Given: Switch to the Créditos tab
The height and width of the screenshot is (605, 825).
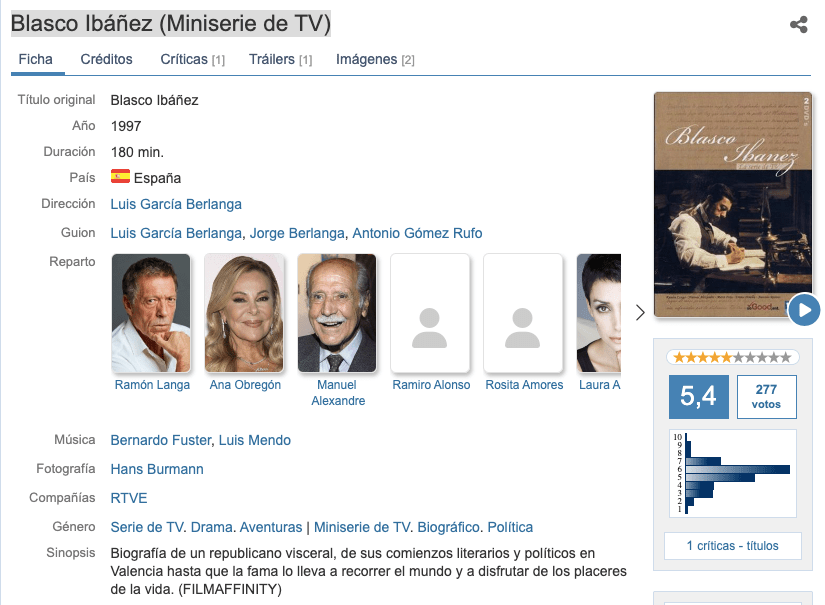Looking at the screenshot, I should (106, 60).
